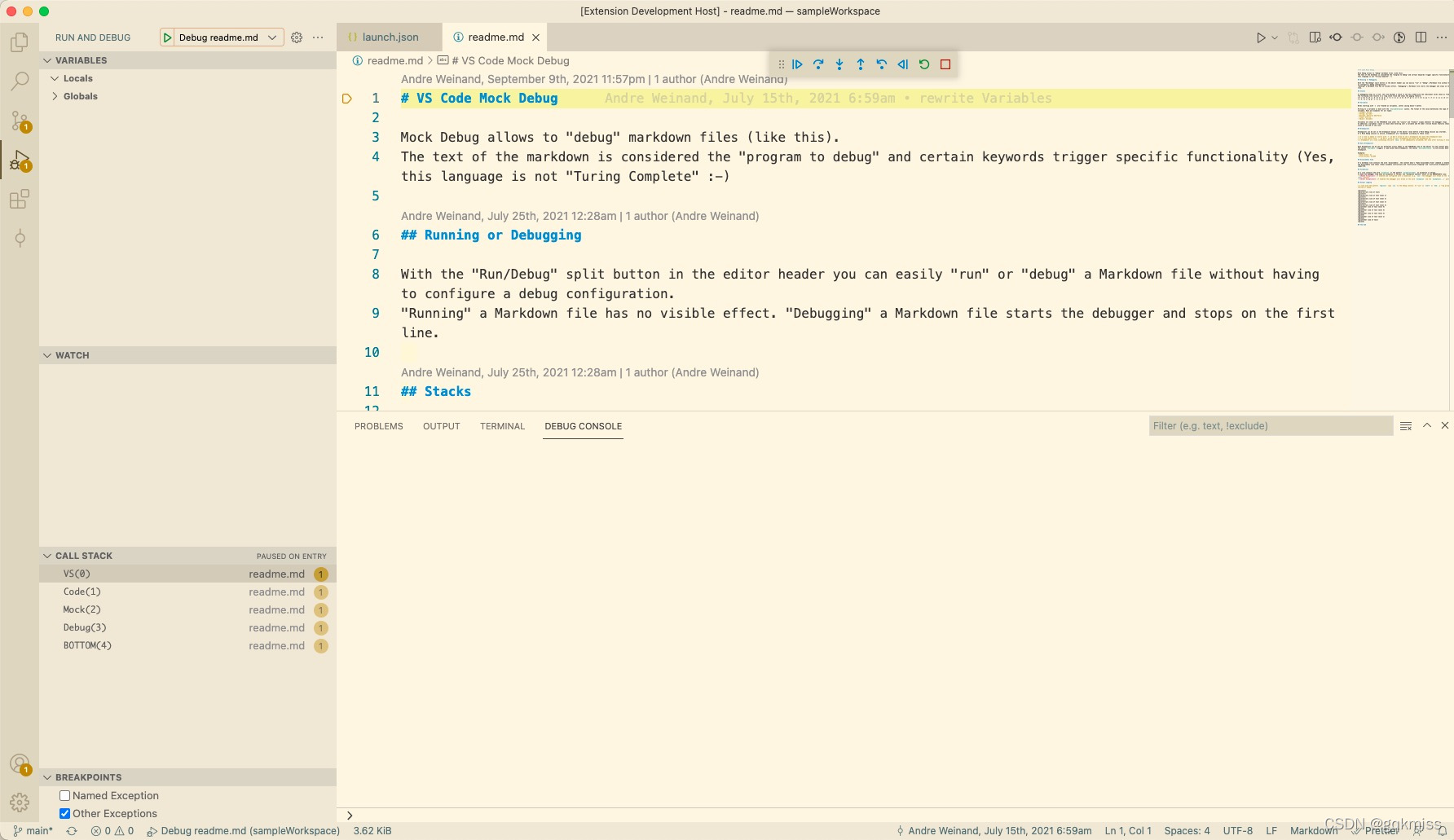Open errors and warnings count in status bar
1454x840 pixels.
(x=112, y=831)
